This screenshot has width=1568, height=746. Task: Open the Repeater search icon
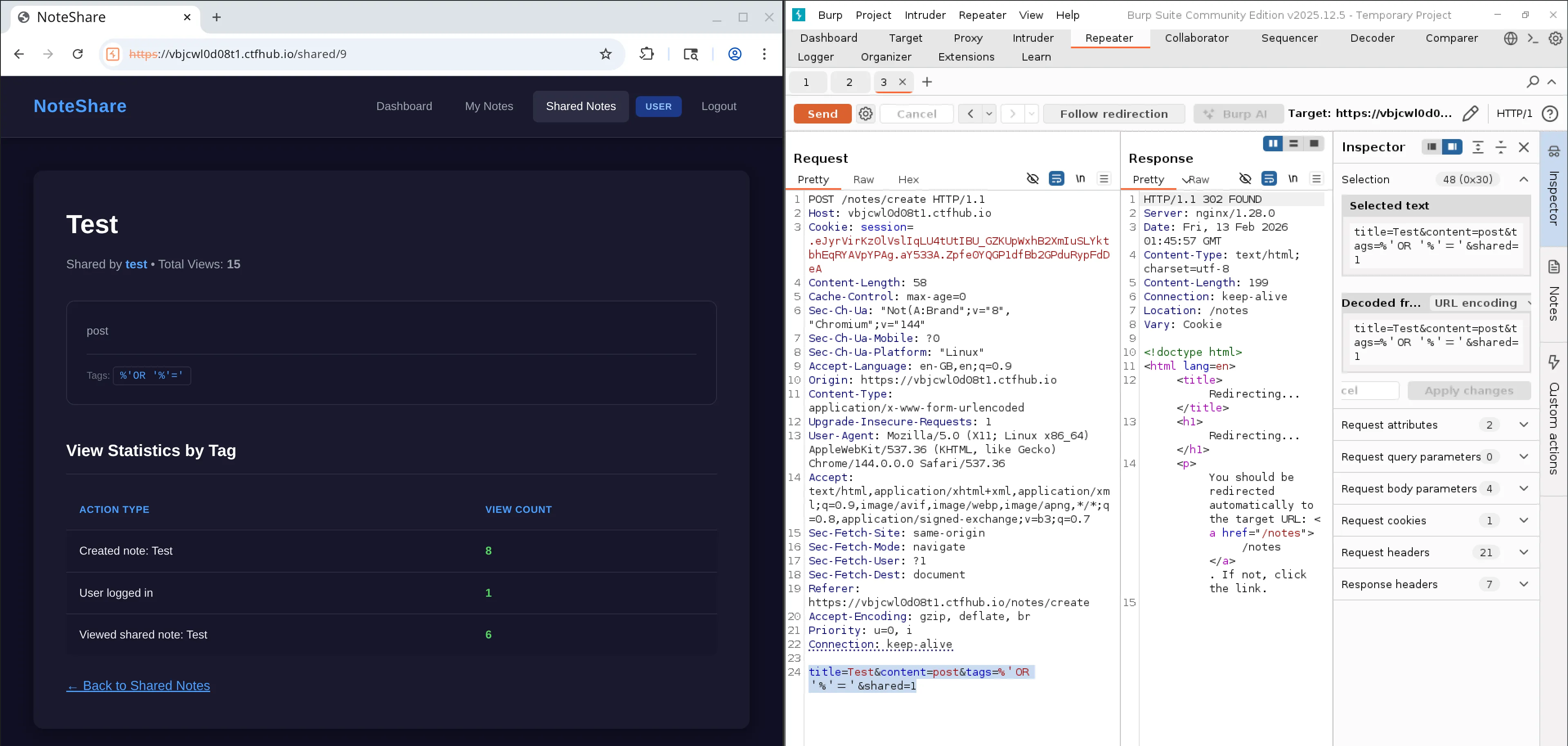pyautogui.click(x=1533, y=82)
